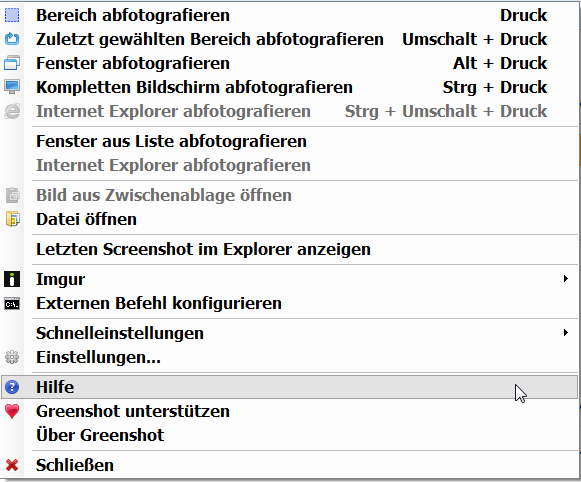Click the command prompt icon
The width and height of the screenshot is (581, 482).
click(x=12, y=304)
